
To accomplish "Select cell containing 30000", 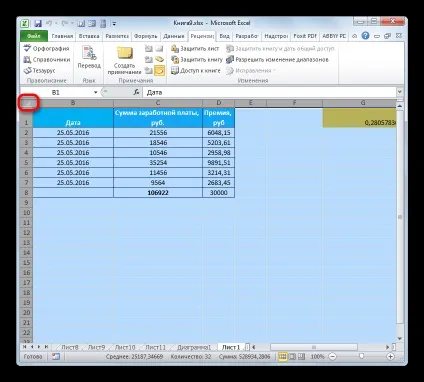I will pyautogui.click(x=218, y=193).
